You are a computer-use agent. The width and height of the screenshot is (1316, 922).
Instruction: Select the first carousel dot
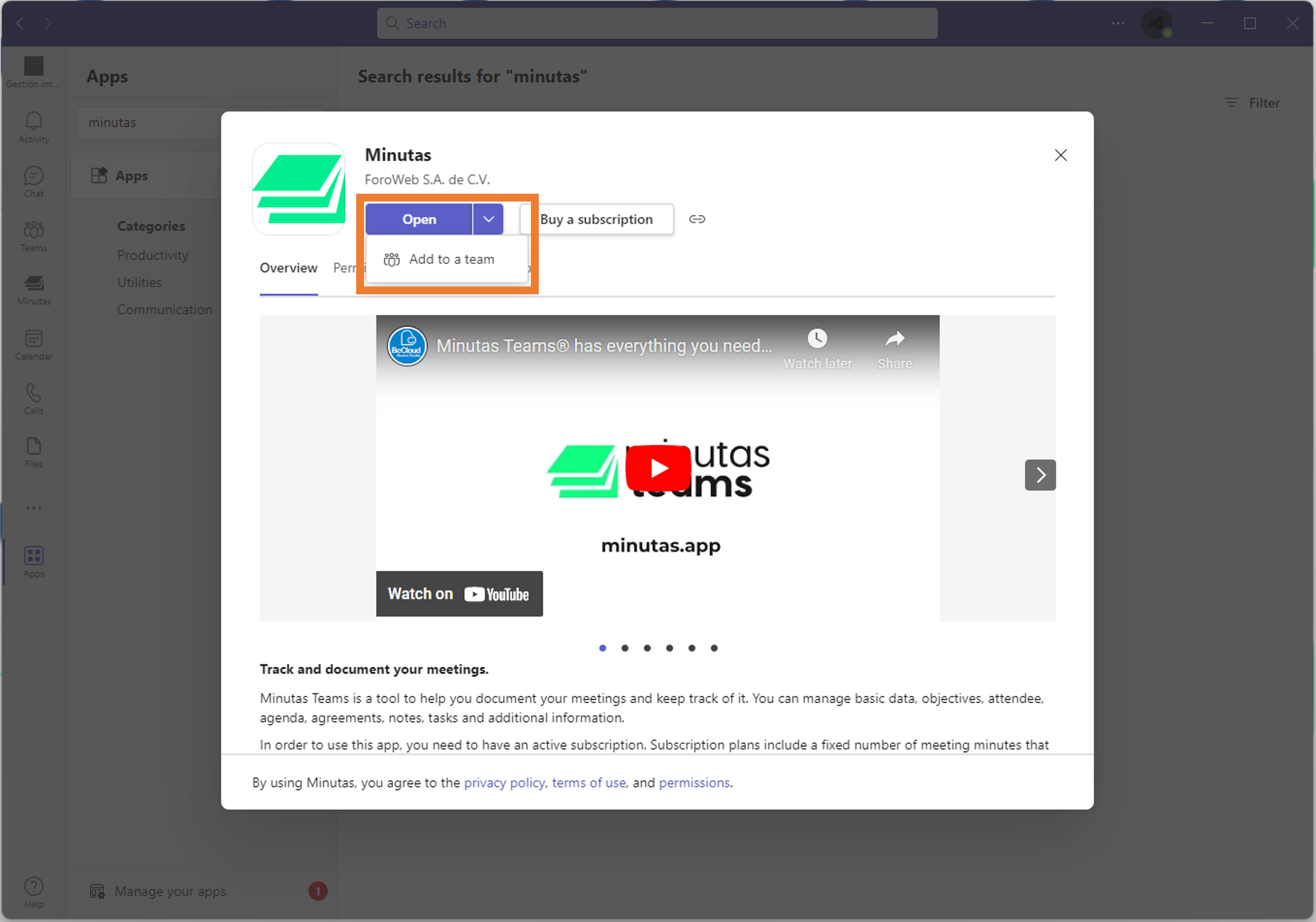pyautogui.click(x=602, y=647)
